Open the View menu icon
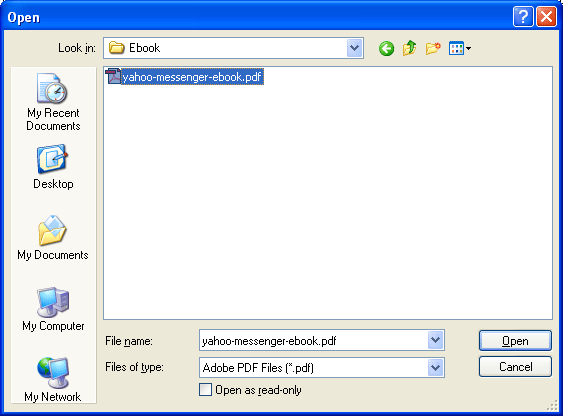This screenshot has width=563, height=416. tap(460, 48)
